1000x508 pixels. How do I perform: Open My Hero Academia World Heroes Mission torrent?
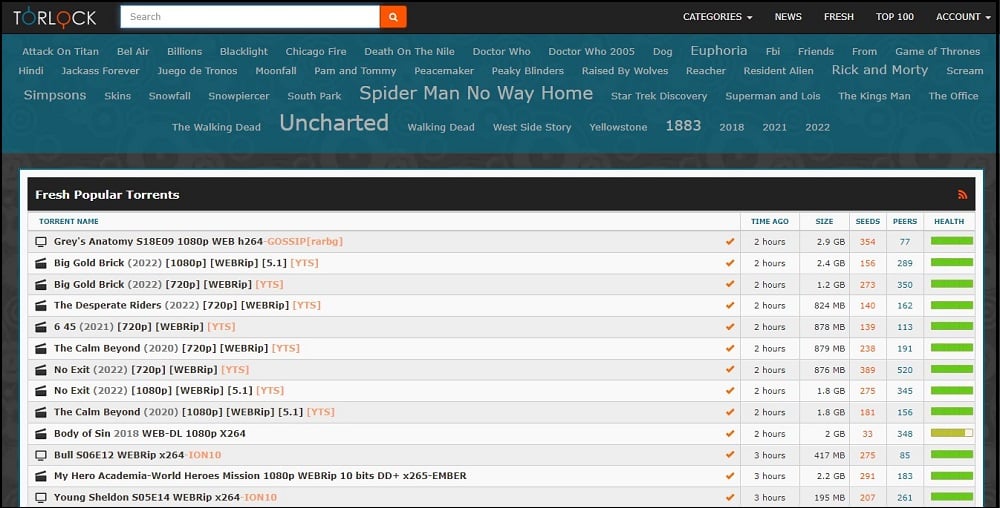[260, 476]
